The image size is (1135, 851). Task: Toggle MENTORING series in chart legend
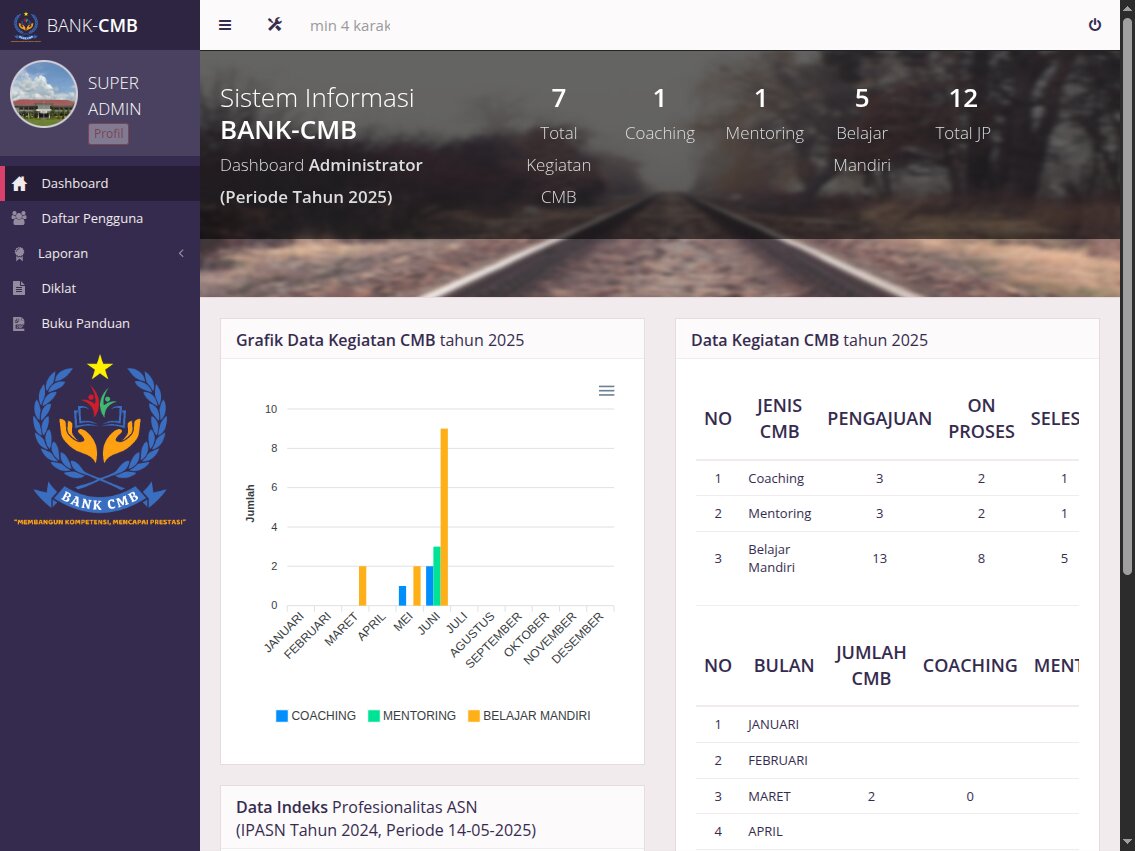[x=412, y=716]
